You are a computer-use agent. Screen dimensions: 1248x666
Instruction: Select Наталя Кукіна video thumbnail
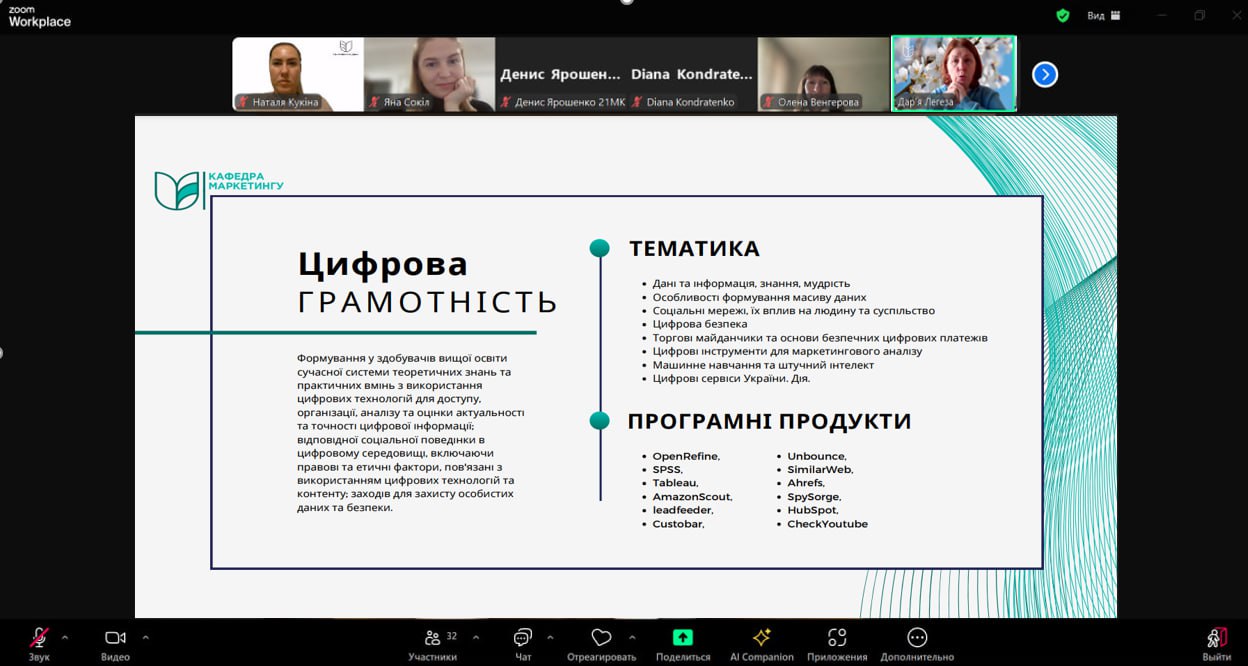tap(298, 74)
